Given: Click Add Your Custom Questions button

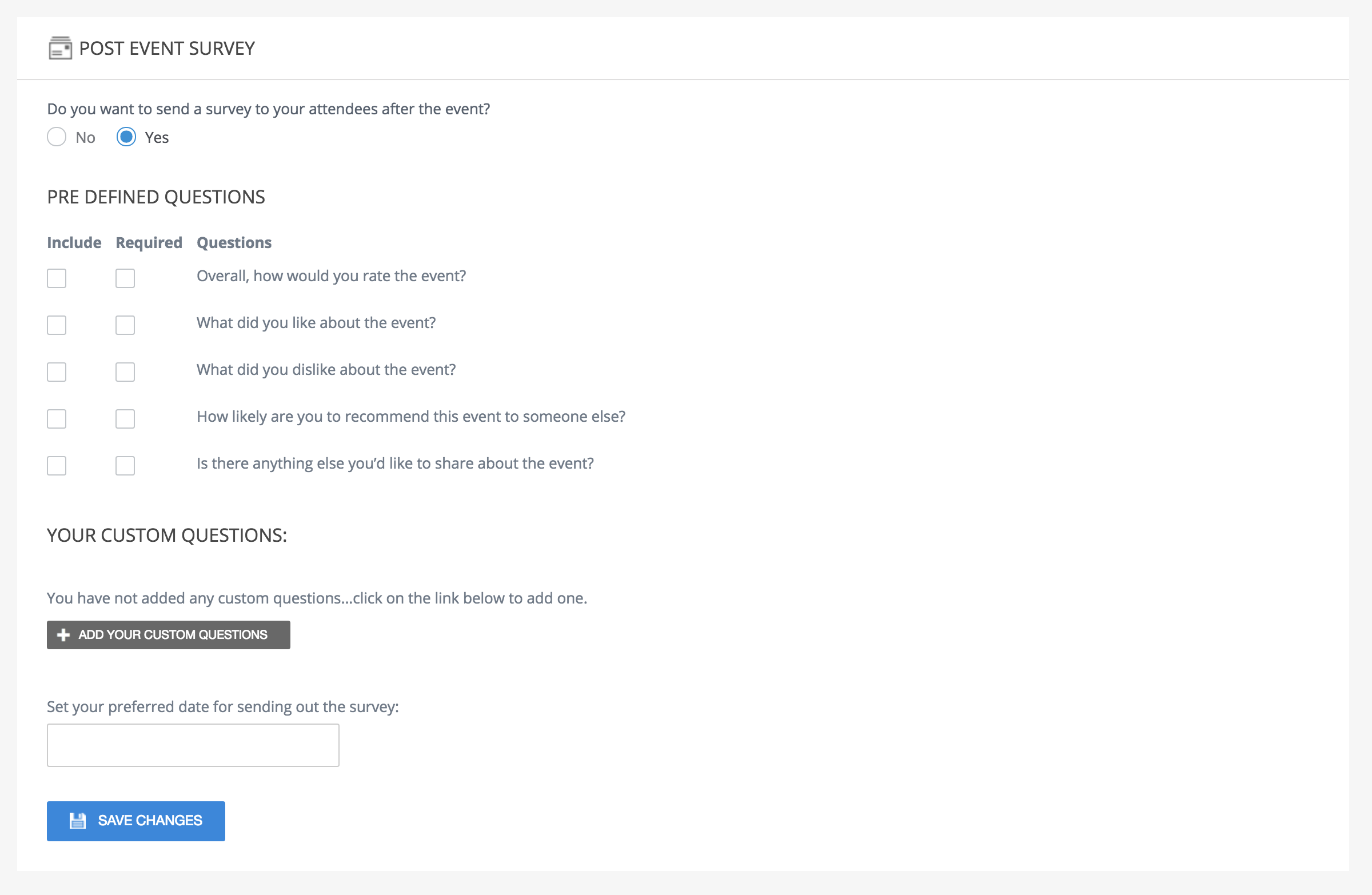Looking at the screenshot, I should (168, 634).
